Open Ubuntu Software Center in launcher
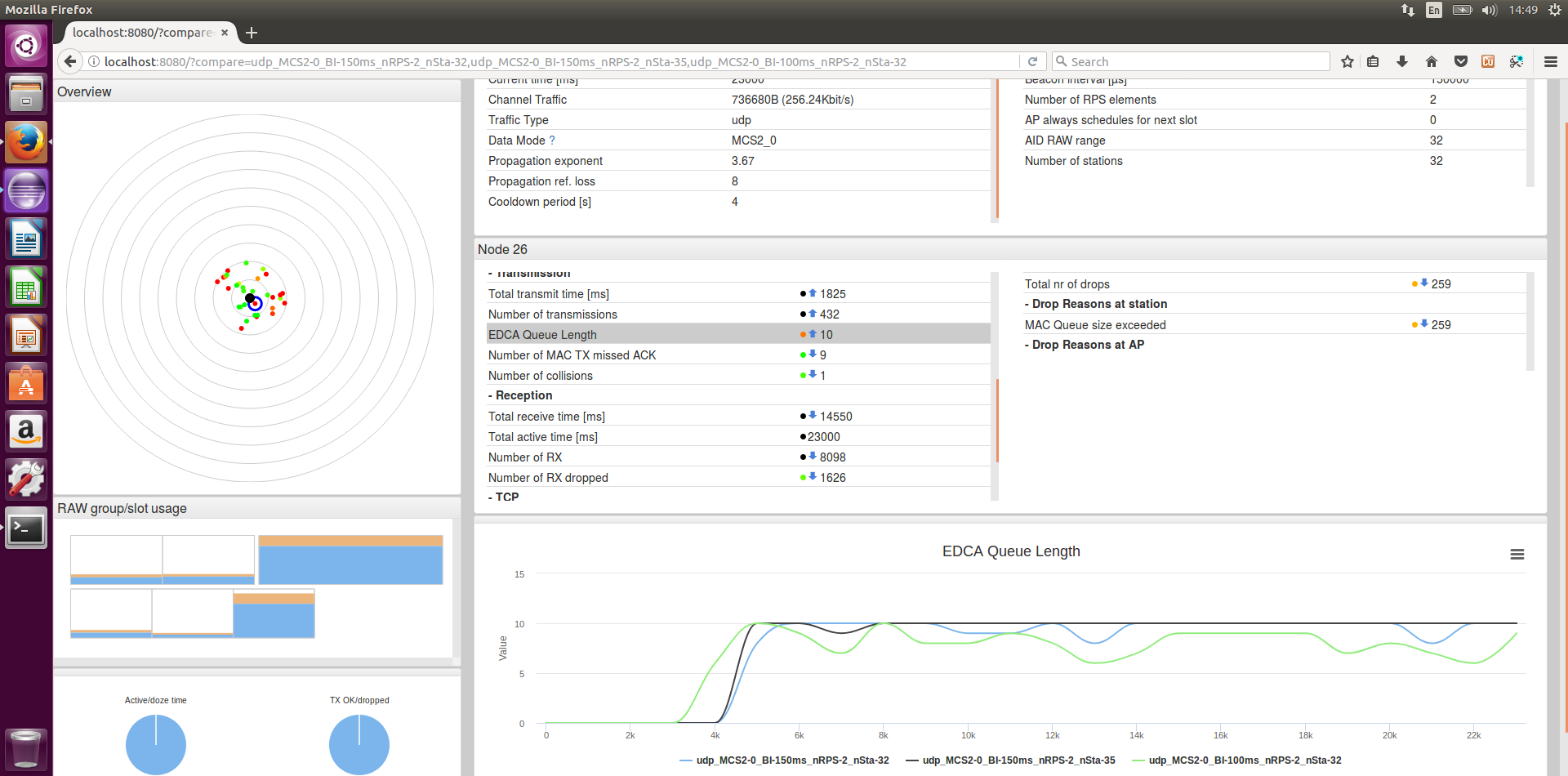This screenshot has width=1568, height=776. click(26, 384)
